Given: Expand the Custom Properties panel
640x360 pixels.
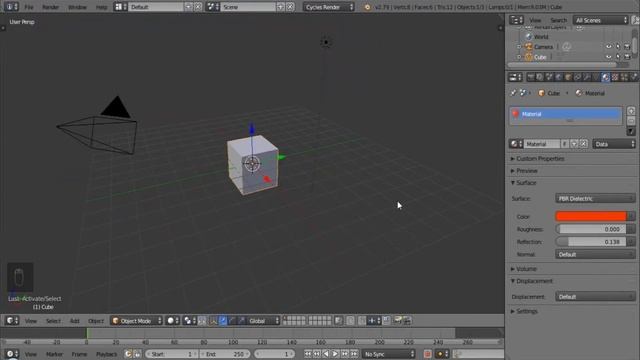Looking at the screenshot, I should pos(540,158).
